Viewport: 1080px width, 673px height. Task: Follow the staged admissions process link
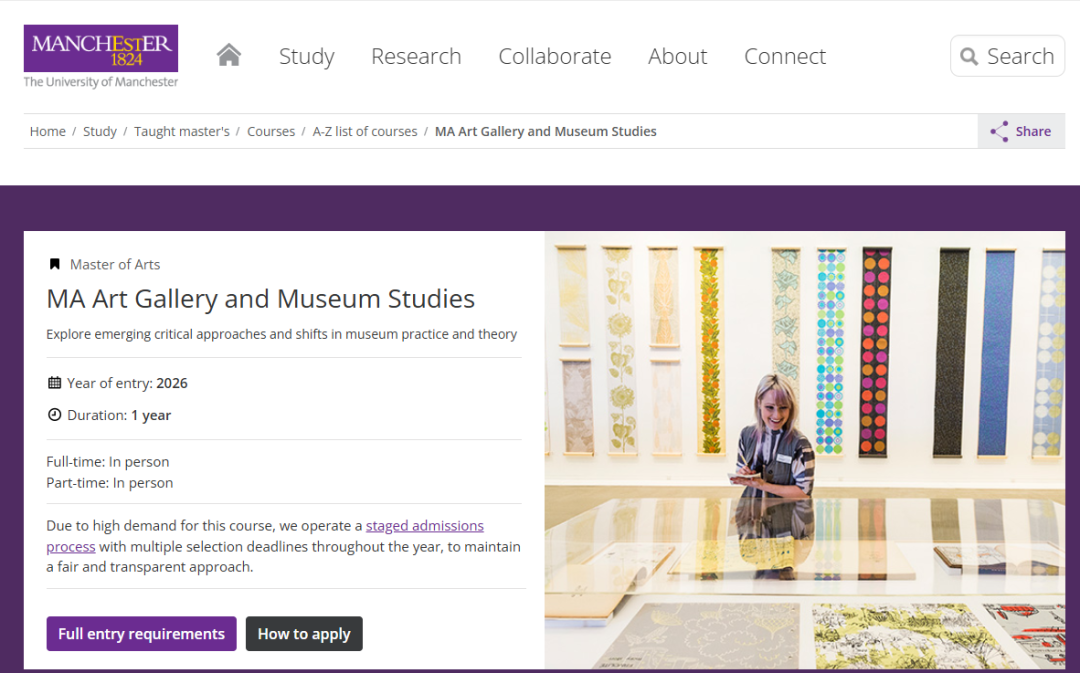(x=424, y=526)
